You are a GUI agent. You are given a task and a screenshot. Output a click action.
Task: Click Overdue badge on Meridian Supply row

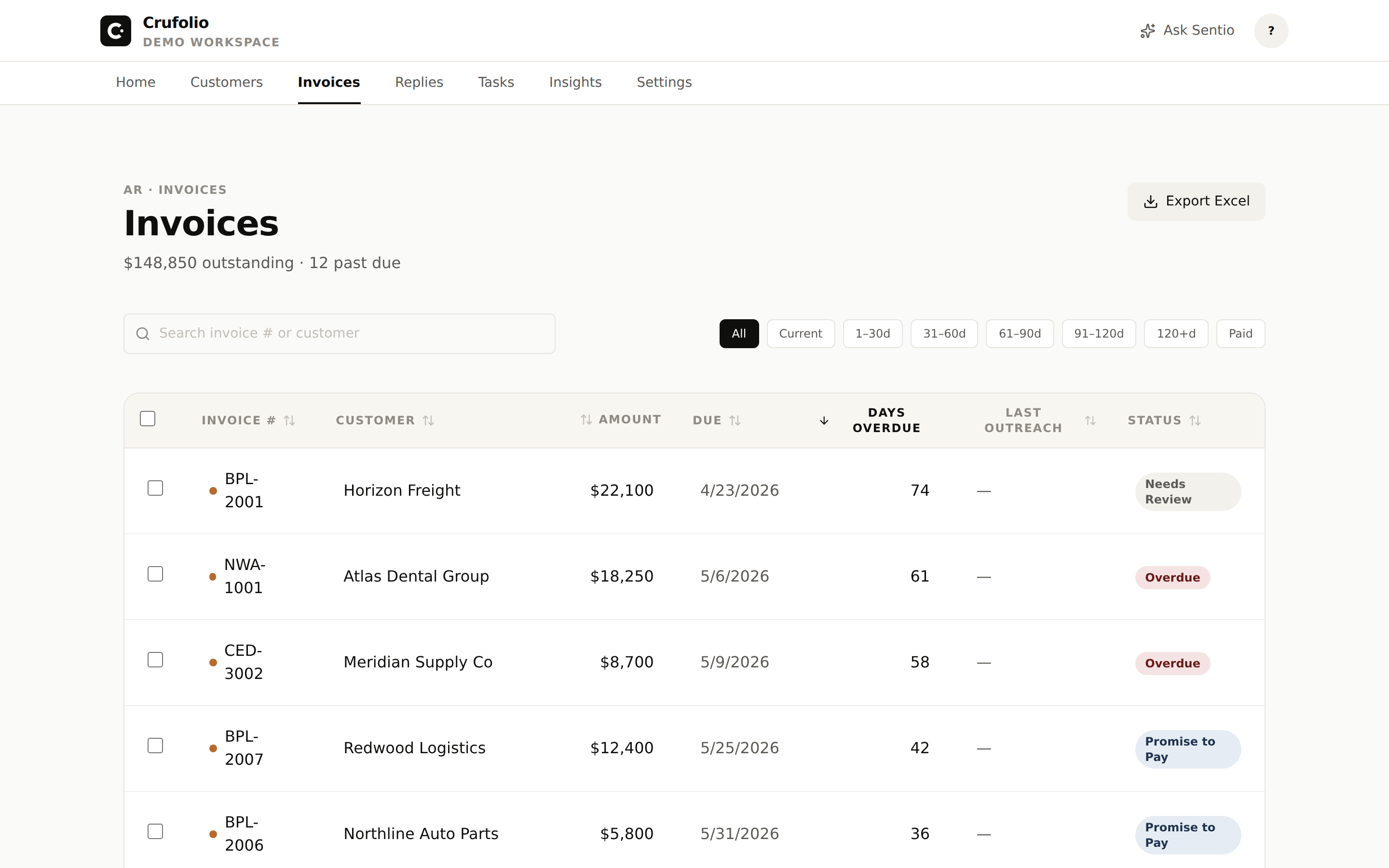1172,664
